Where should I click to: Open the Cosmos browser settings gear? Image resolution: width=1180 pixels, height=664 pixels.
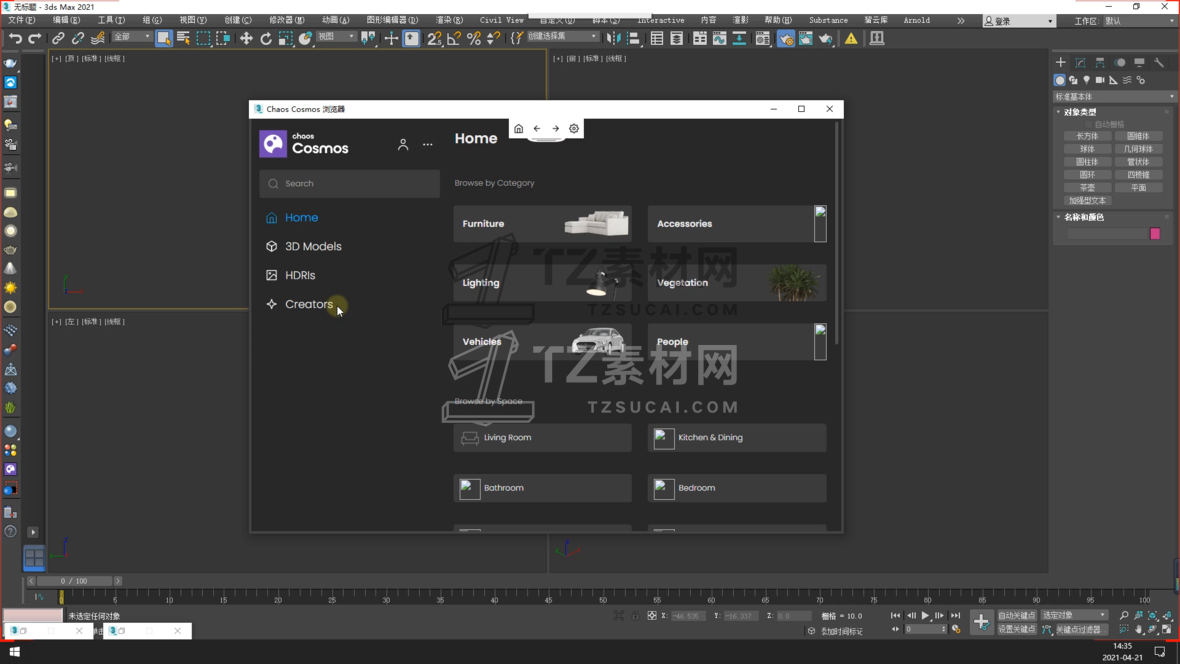pyautogui.click(x=574, y=129)
